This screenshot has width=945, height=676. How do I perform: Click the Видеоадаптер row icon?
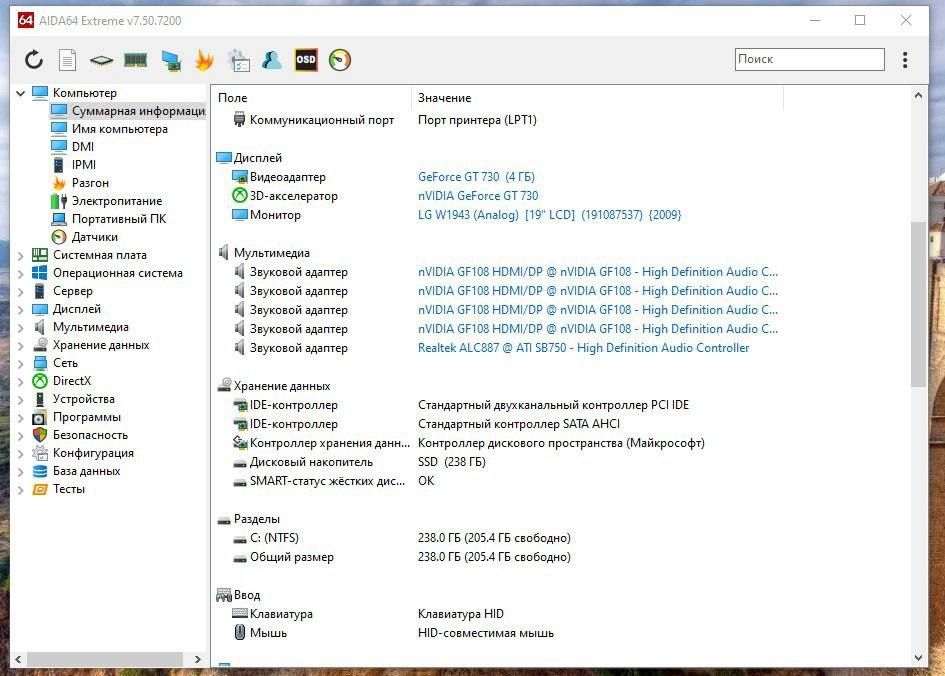point(240,177)
